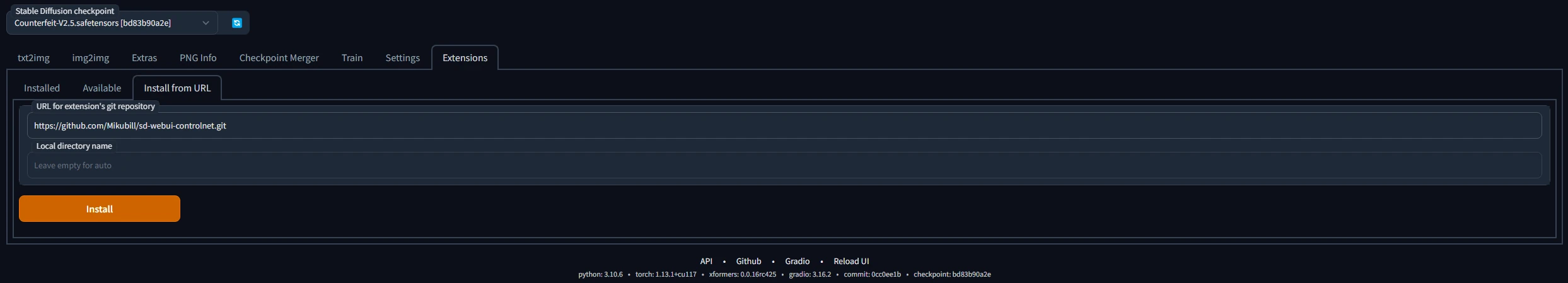
Task: Select the Extensions tab
Action: tap(465, 58)
